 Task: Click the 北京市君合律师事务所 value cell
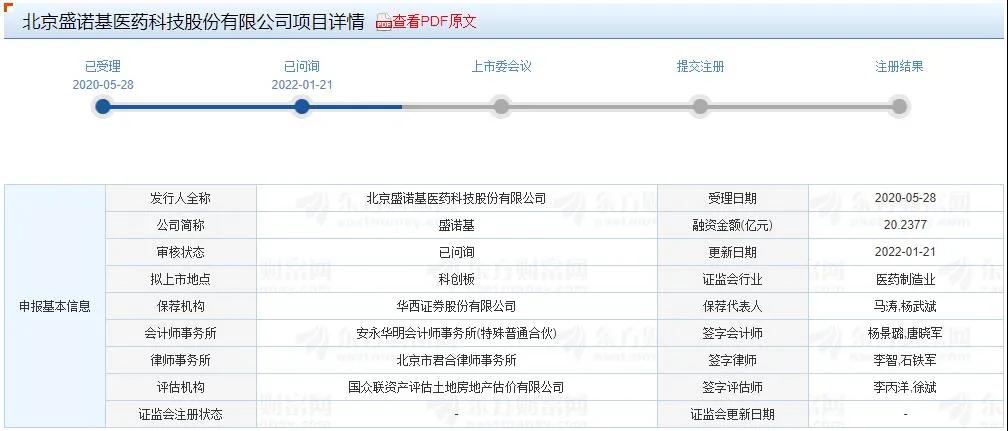point(456,360)
